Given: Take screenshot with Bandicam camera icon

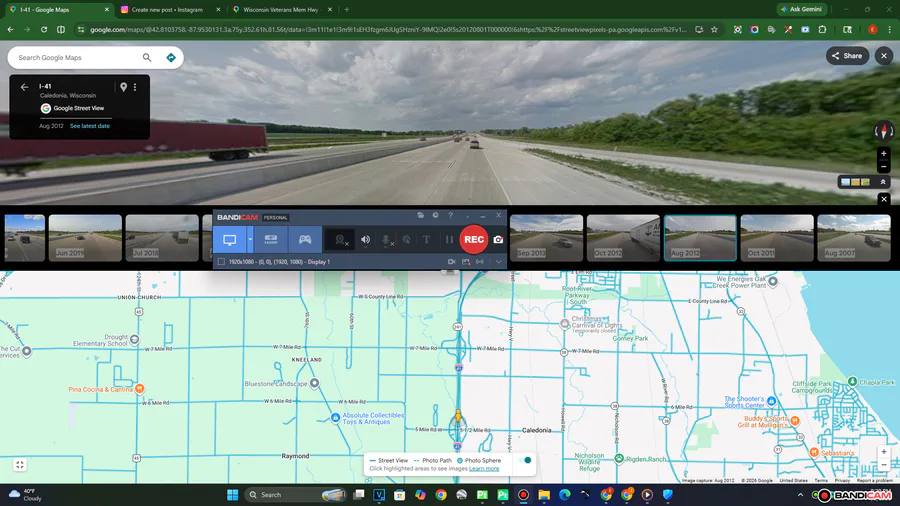Looking at the screenshot, I should [498, 240].
